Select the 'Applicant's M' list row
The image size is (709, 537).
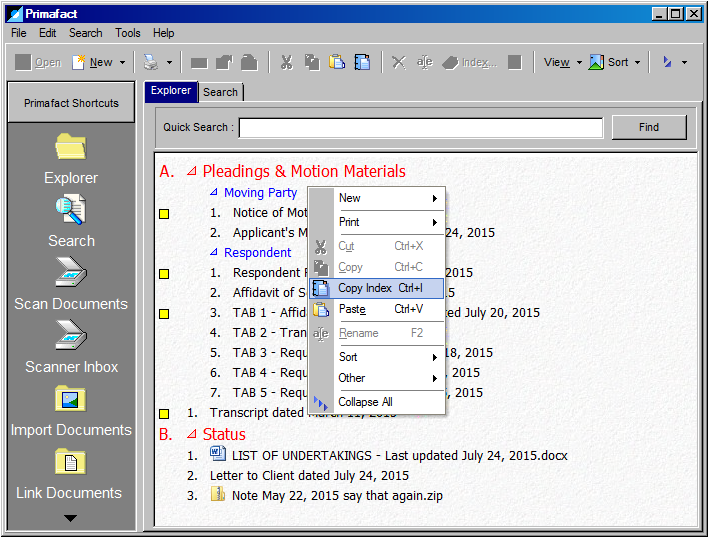(270, 233)
